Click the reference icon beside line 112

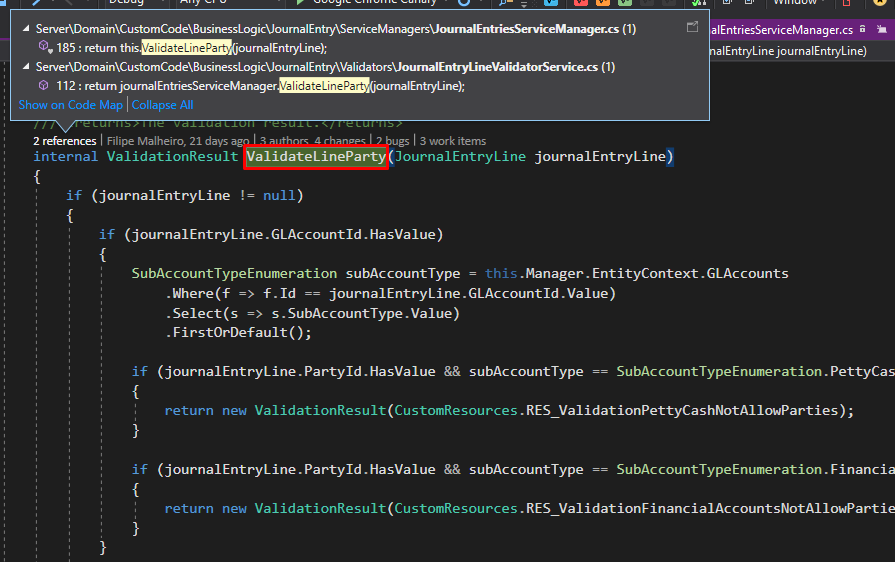tap(43, 86)
